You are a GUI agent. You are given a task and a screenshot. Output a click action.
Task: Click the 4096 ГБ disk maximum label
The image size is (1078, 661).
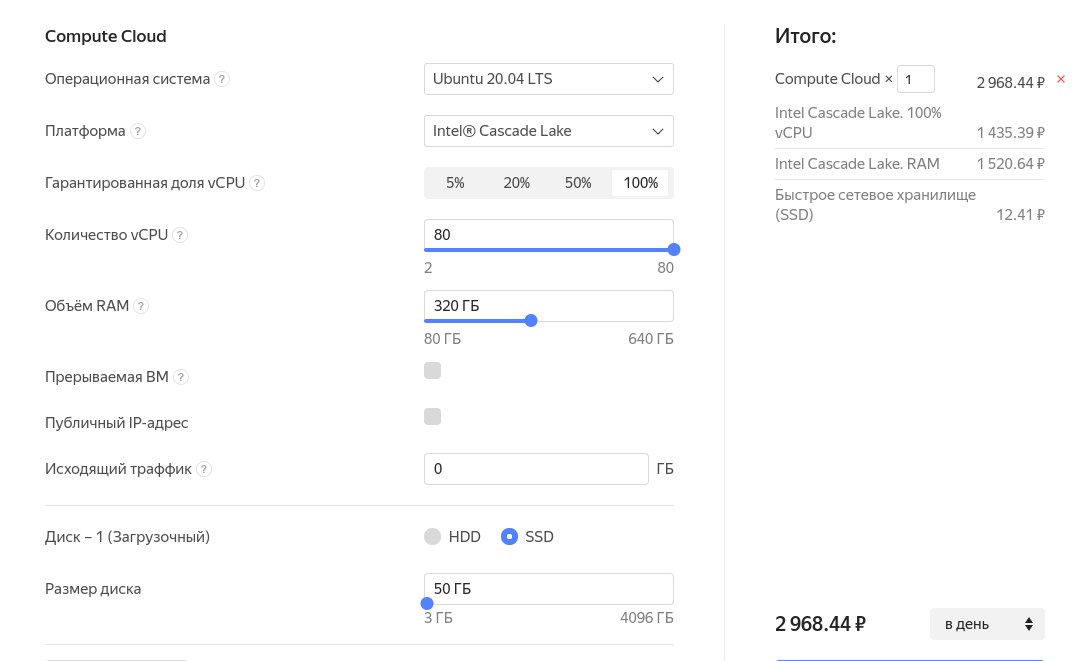pos(646,618)
